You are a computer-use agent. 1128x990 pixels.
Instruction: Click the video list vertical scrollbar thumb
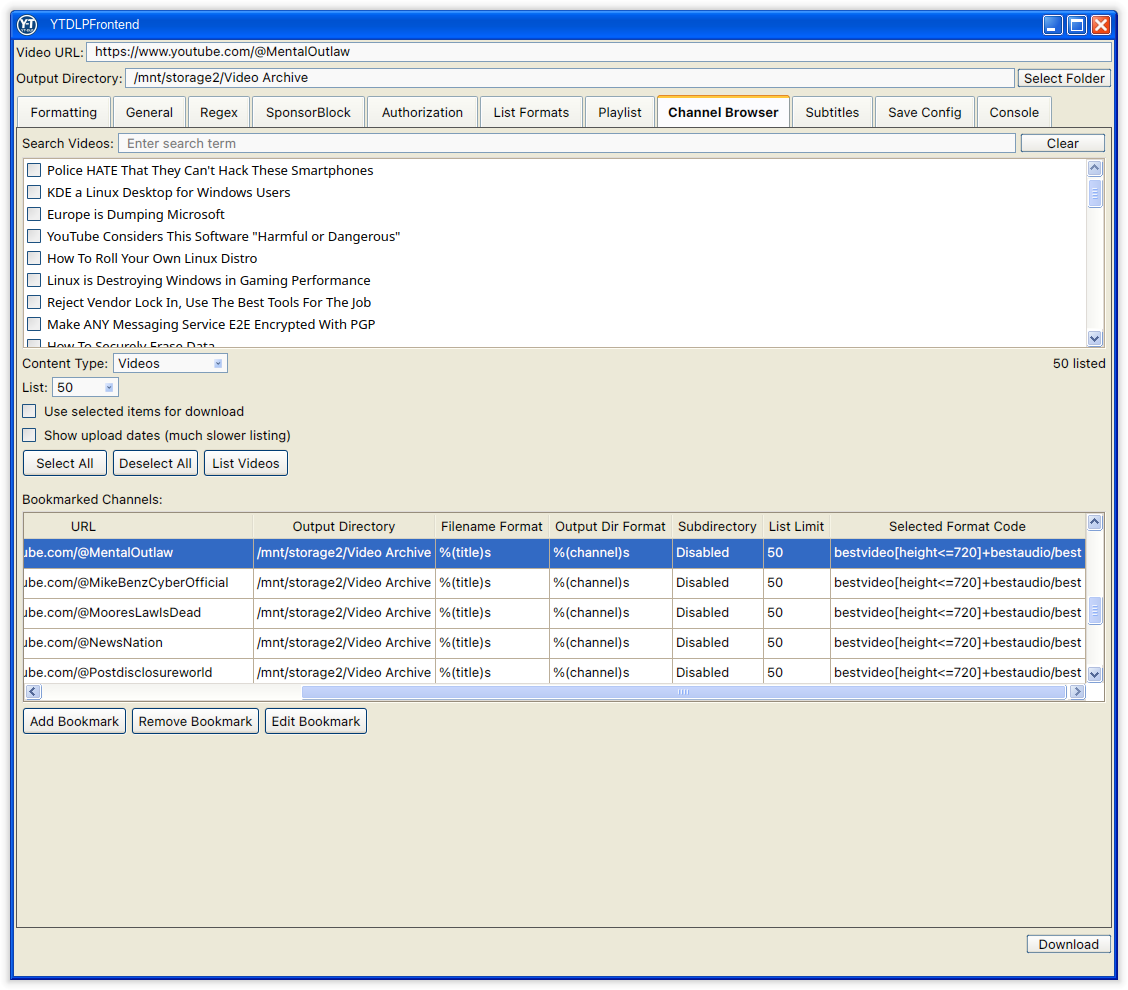coord(1094,193)
